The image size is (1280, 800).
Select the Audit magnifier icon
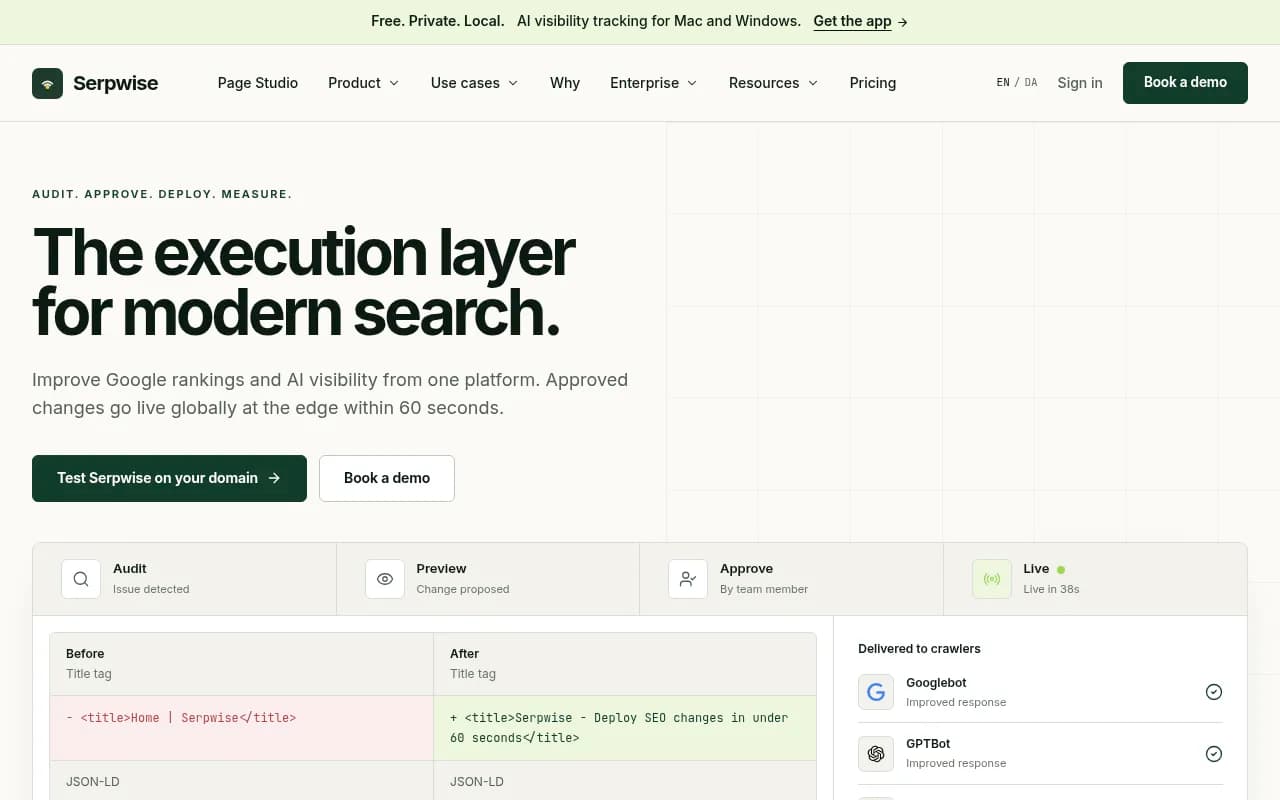click(81, 579)
